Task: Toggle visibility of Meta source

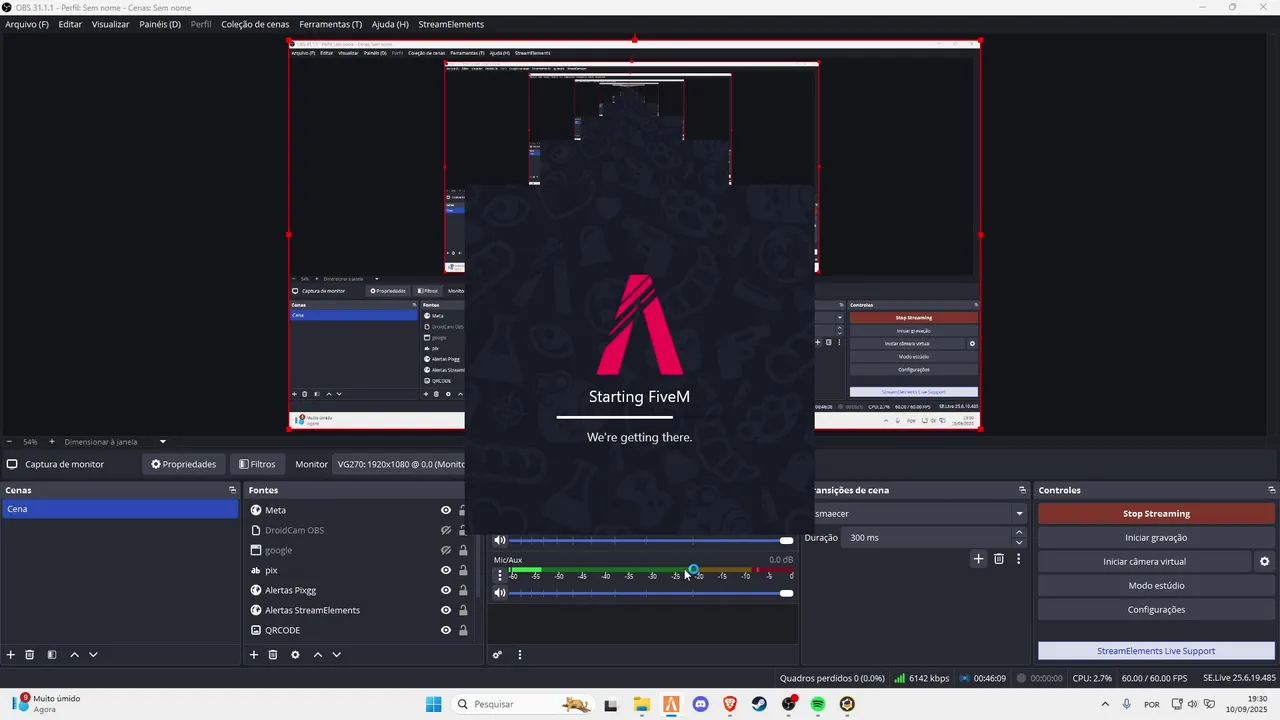Action: click(x=446, y=510)
